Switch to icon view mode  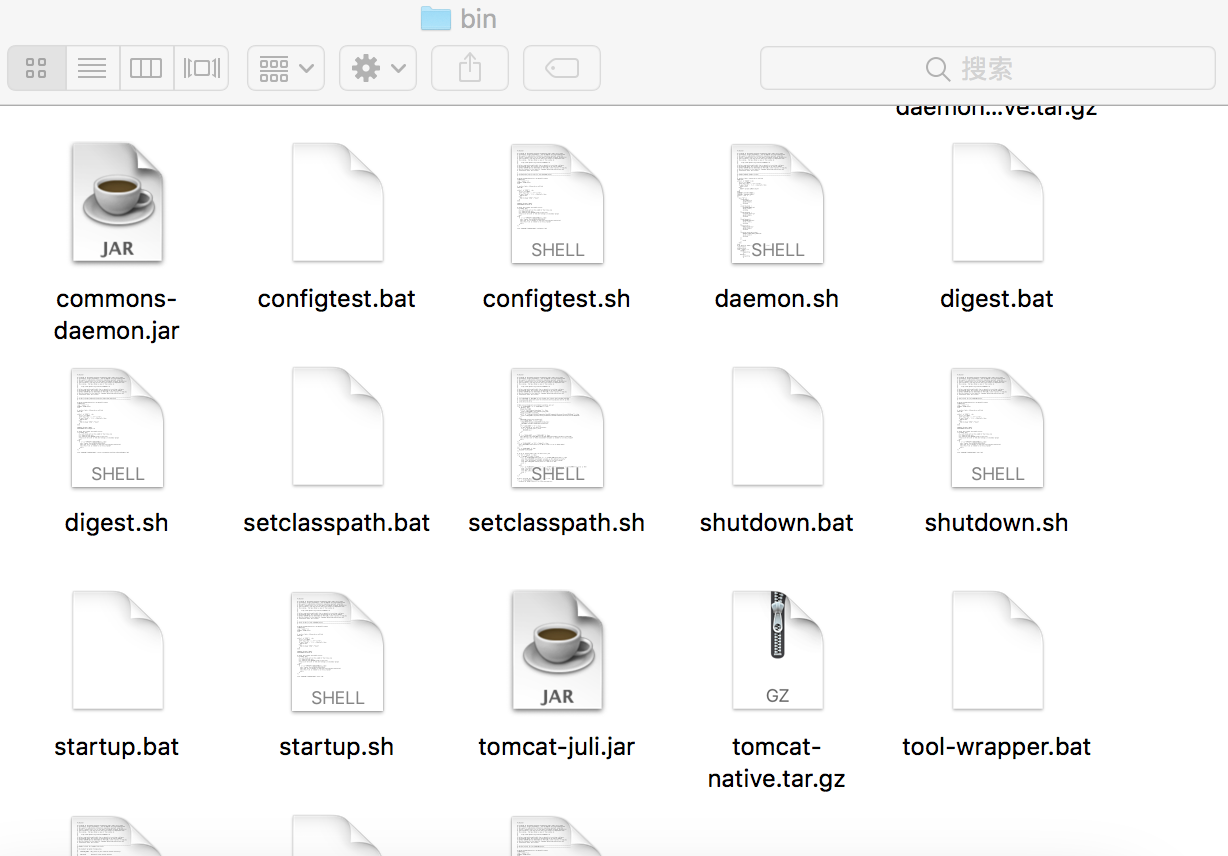37,68
